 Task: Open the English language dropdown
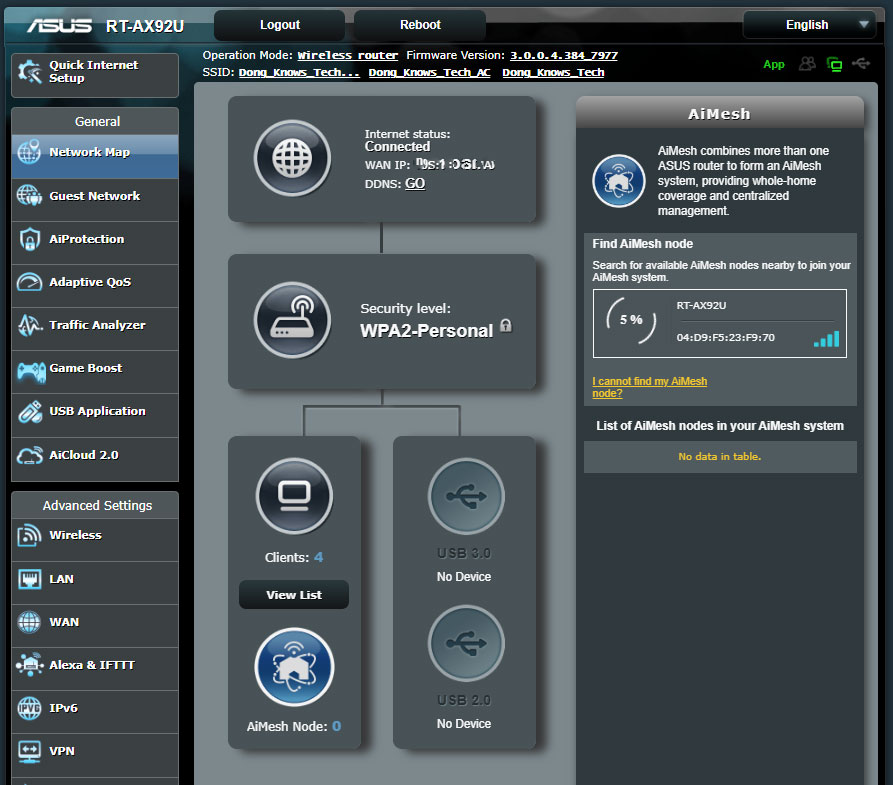point(809,25)
